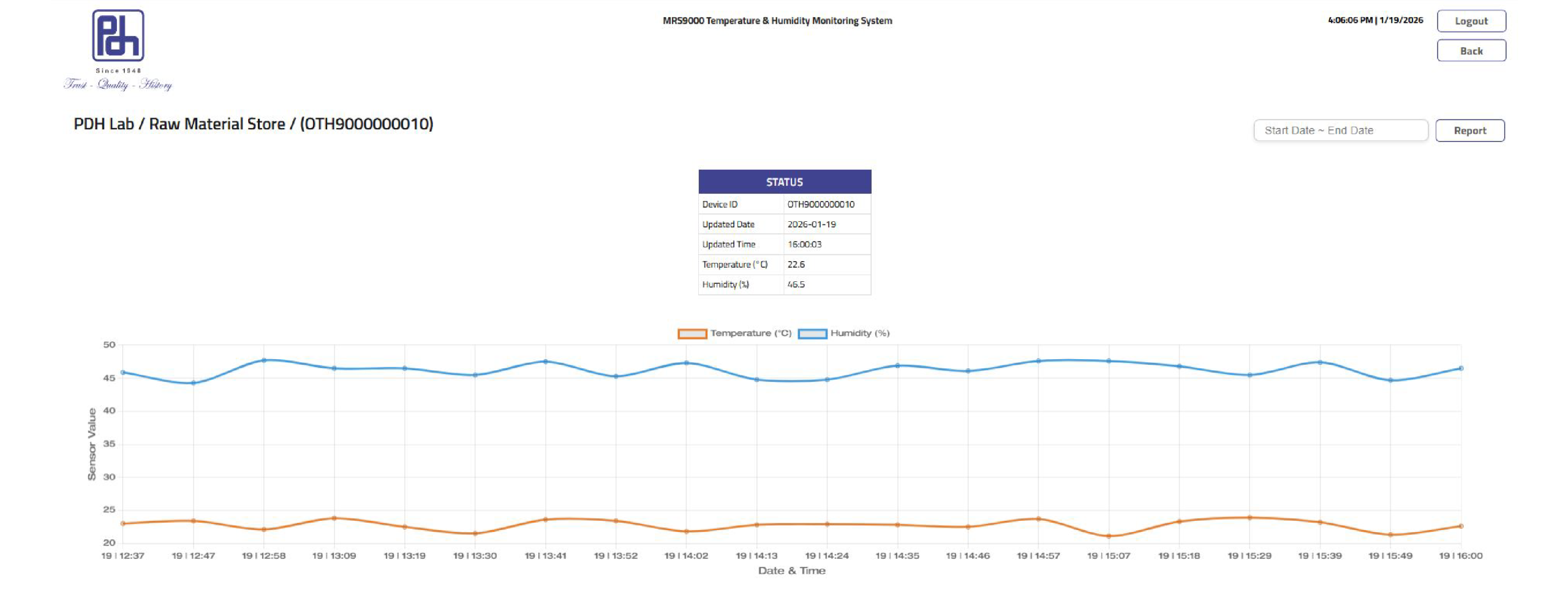
Task: Click the Device ID value OTH9000000010 cell
Action: click(x=821, y=204)
